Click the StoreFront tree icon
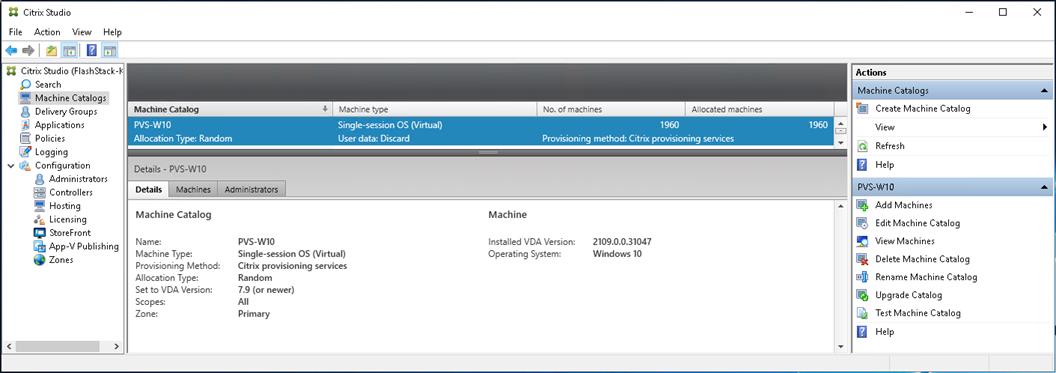Viewport: 1056px width, 373px height. (x=39, y=232)
